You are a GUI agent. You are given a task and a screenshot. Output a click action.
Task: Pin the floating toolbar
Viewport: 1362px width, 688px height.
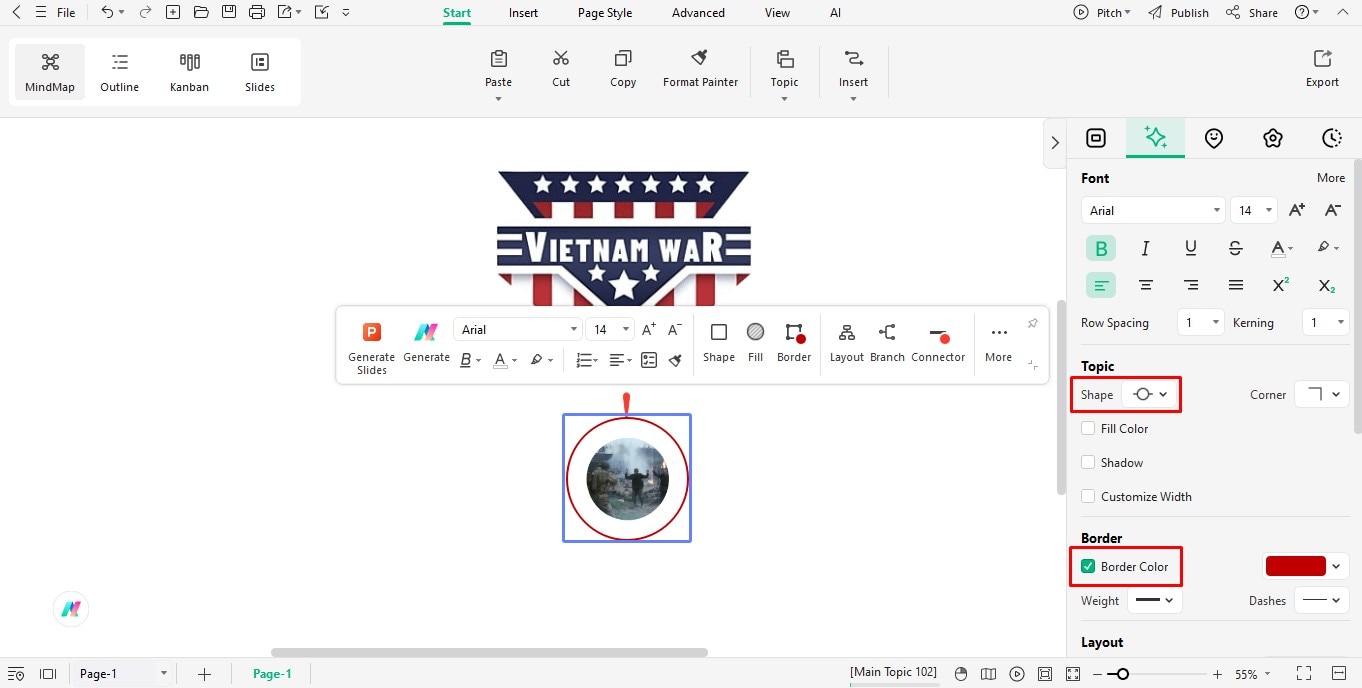pyautogui.click(x=1033, y=324)
